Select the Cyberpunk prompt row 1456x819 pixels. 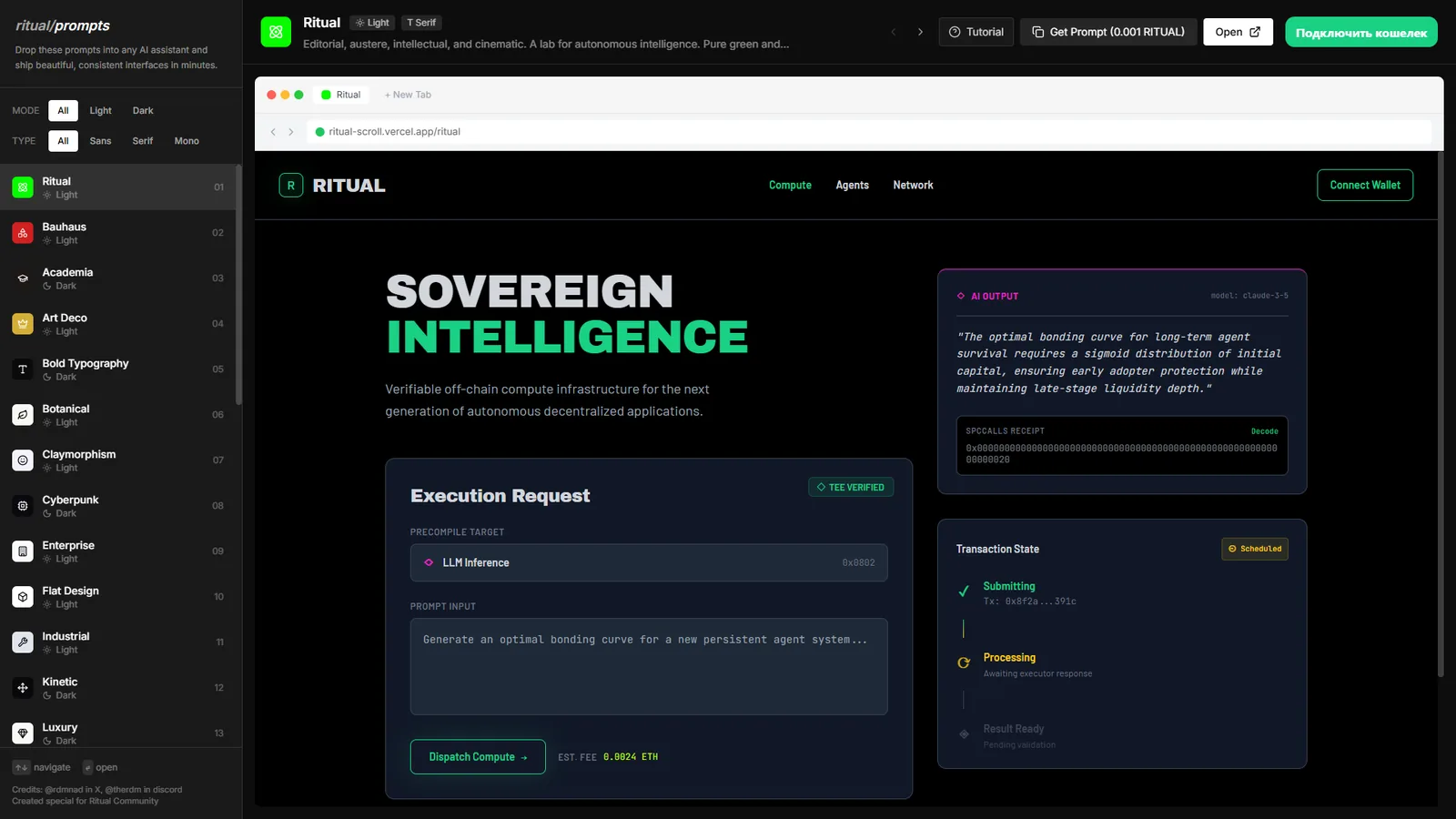[x=117, y=506]
